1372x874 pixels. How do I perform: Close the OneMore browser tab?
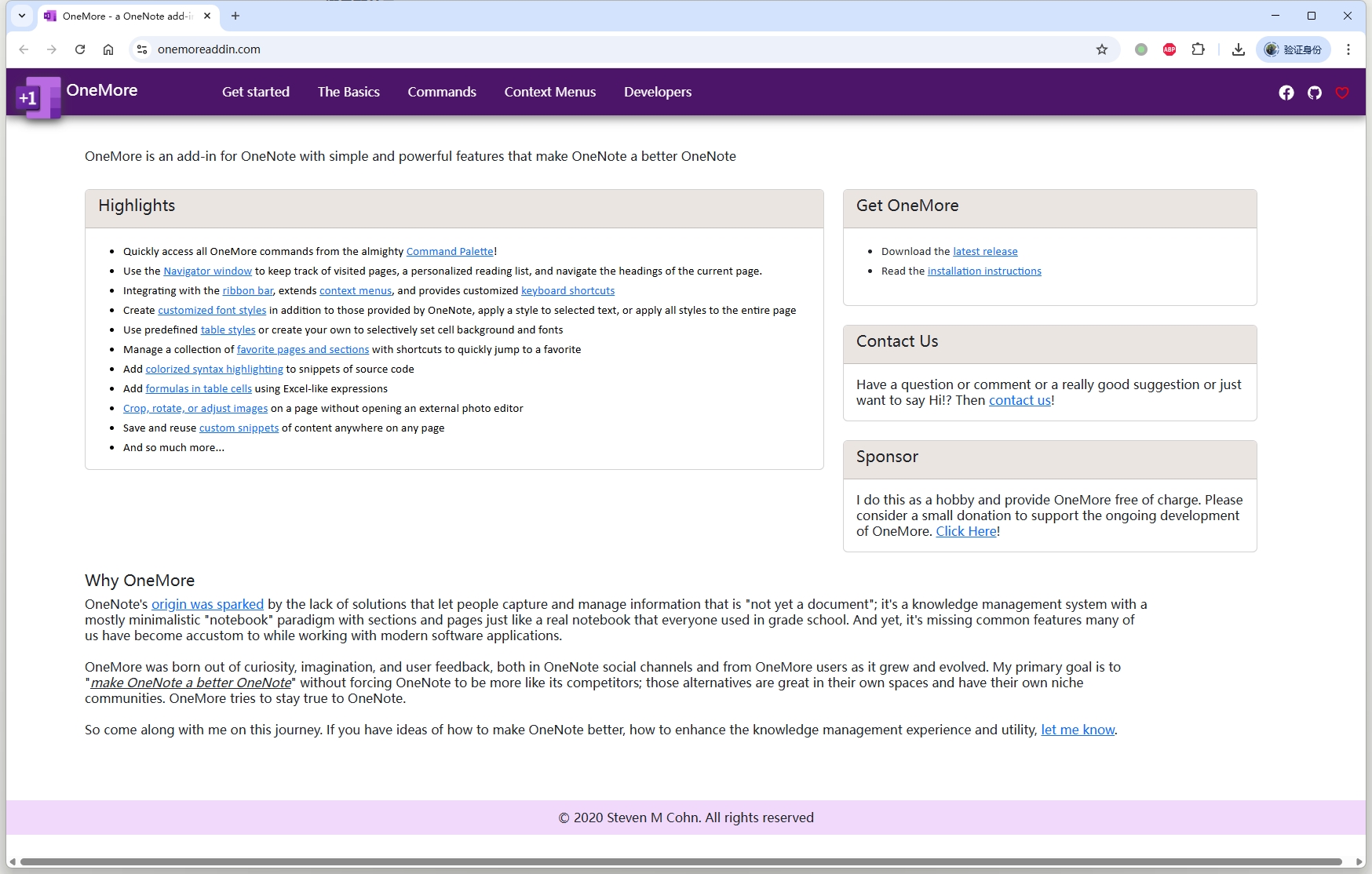click(x=207, y=16)
